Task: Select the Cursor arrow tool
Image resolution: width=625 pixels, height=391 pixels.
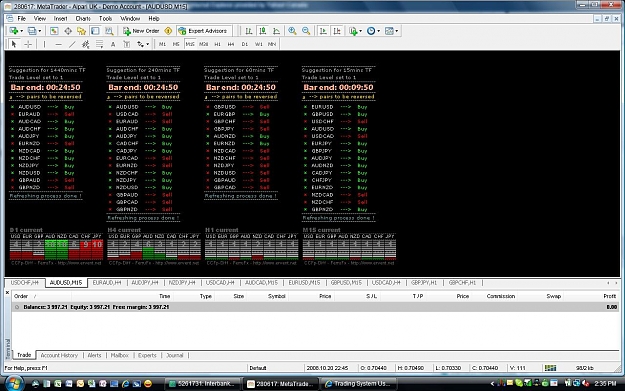Action: (14, 44)
